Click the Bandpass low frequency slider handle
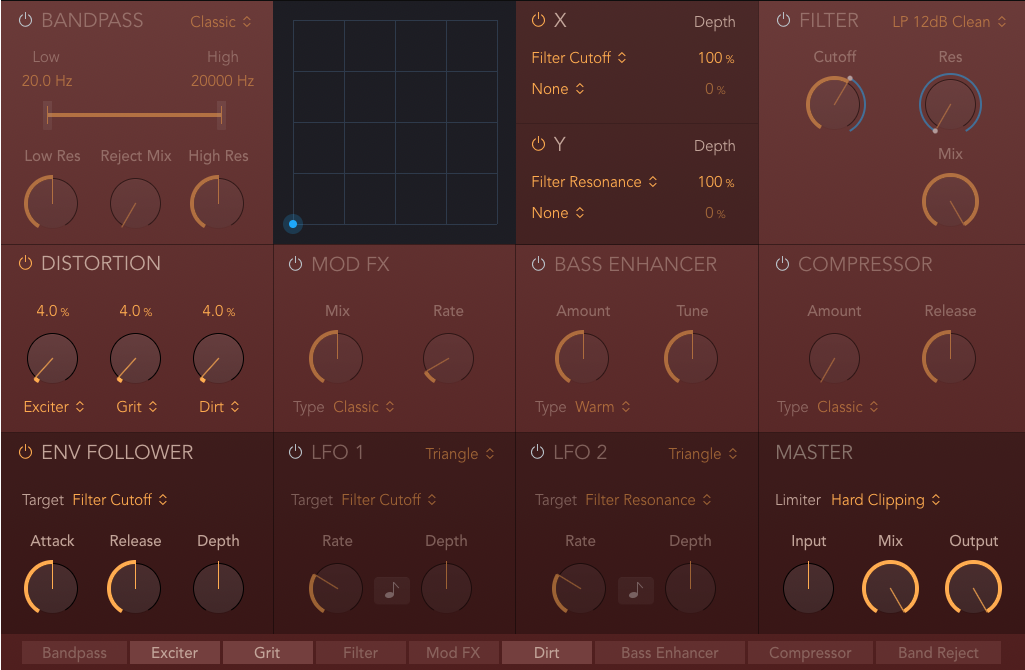Image resolution: width=1025 pixels, height=670 pixels. pos(47,115)
